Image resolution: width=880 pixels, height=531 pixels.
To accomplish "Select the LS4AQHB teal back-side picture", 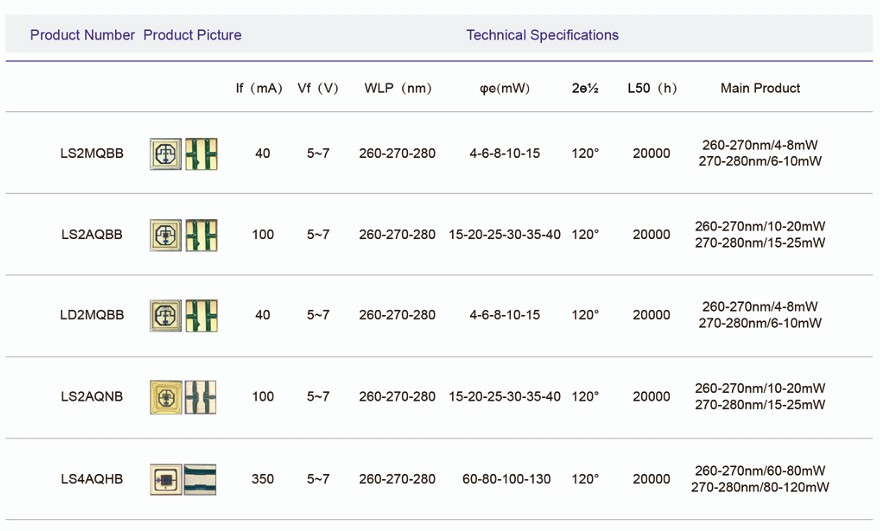I will pyautogui.click(x=200, y=479).
